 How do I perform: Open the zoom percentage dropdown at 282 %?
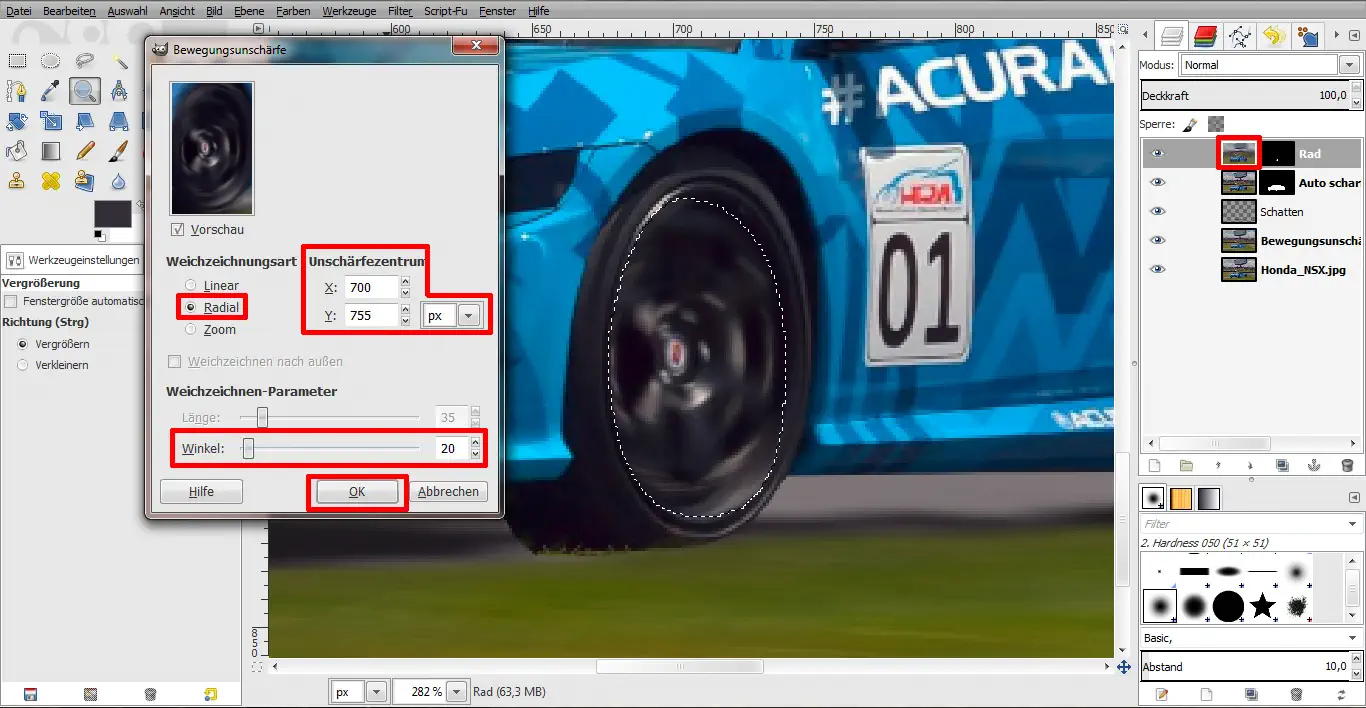pyautogui.click(x=456, y=692)
